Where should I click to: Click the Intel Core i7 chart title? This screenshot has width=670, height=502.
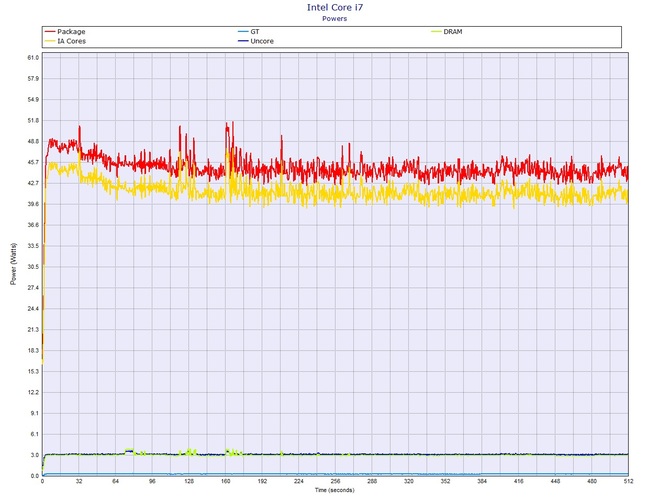[x=335, y=7]
